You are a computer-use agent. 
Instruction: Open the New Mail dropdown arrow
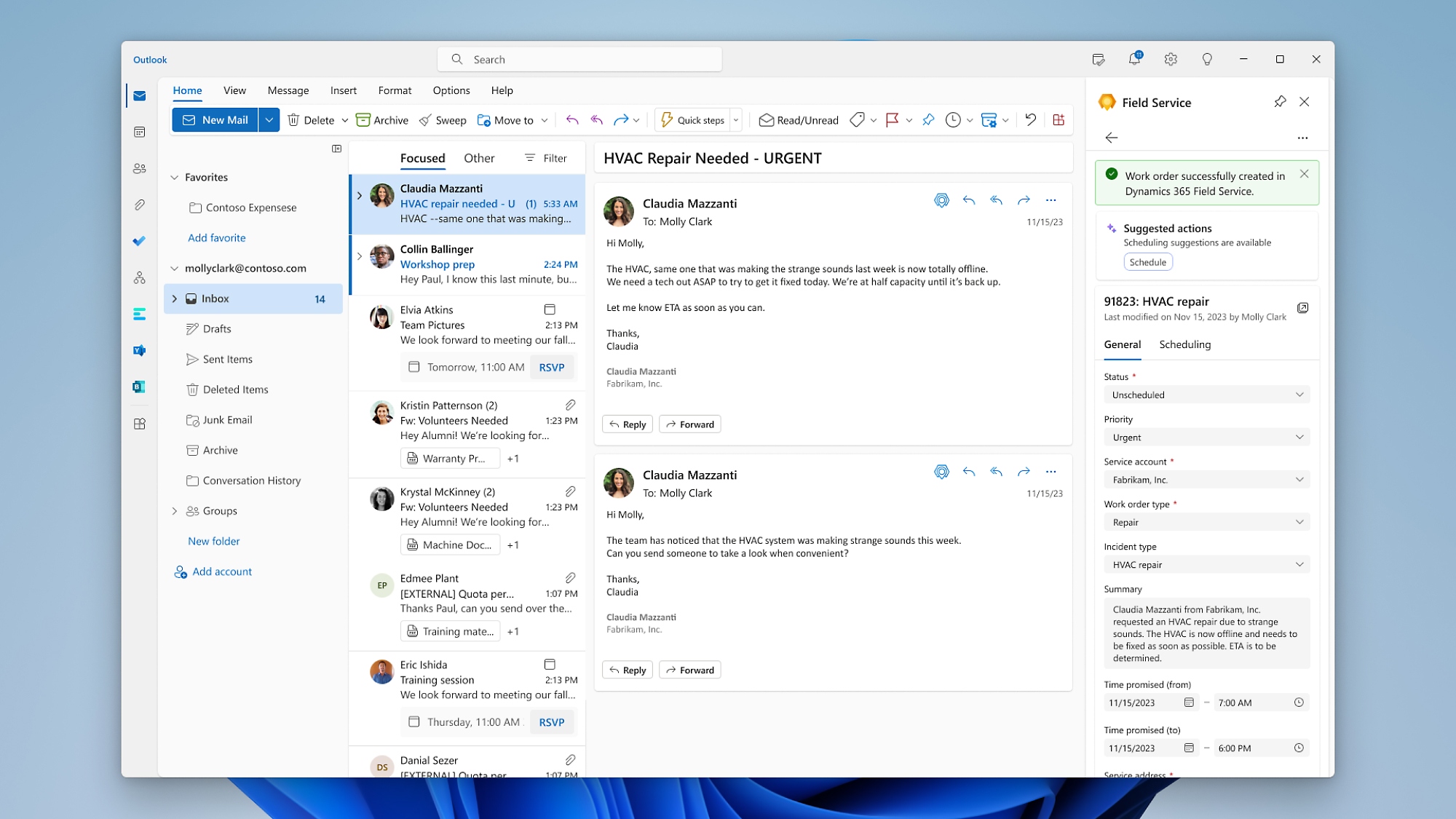269,120
